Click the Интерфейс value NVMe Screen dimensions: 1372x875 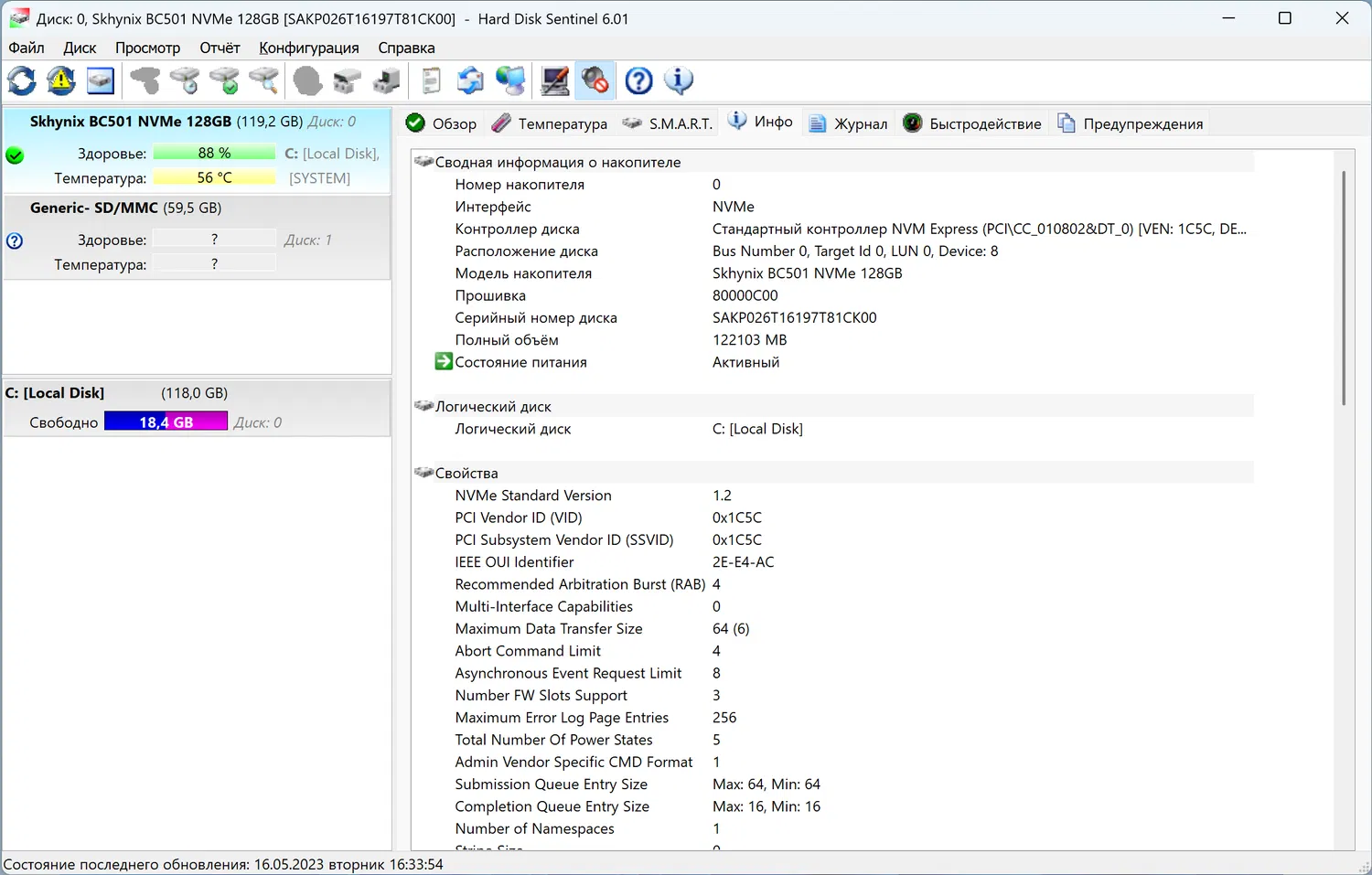733,207
